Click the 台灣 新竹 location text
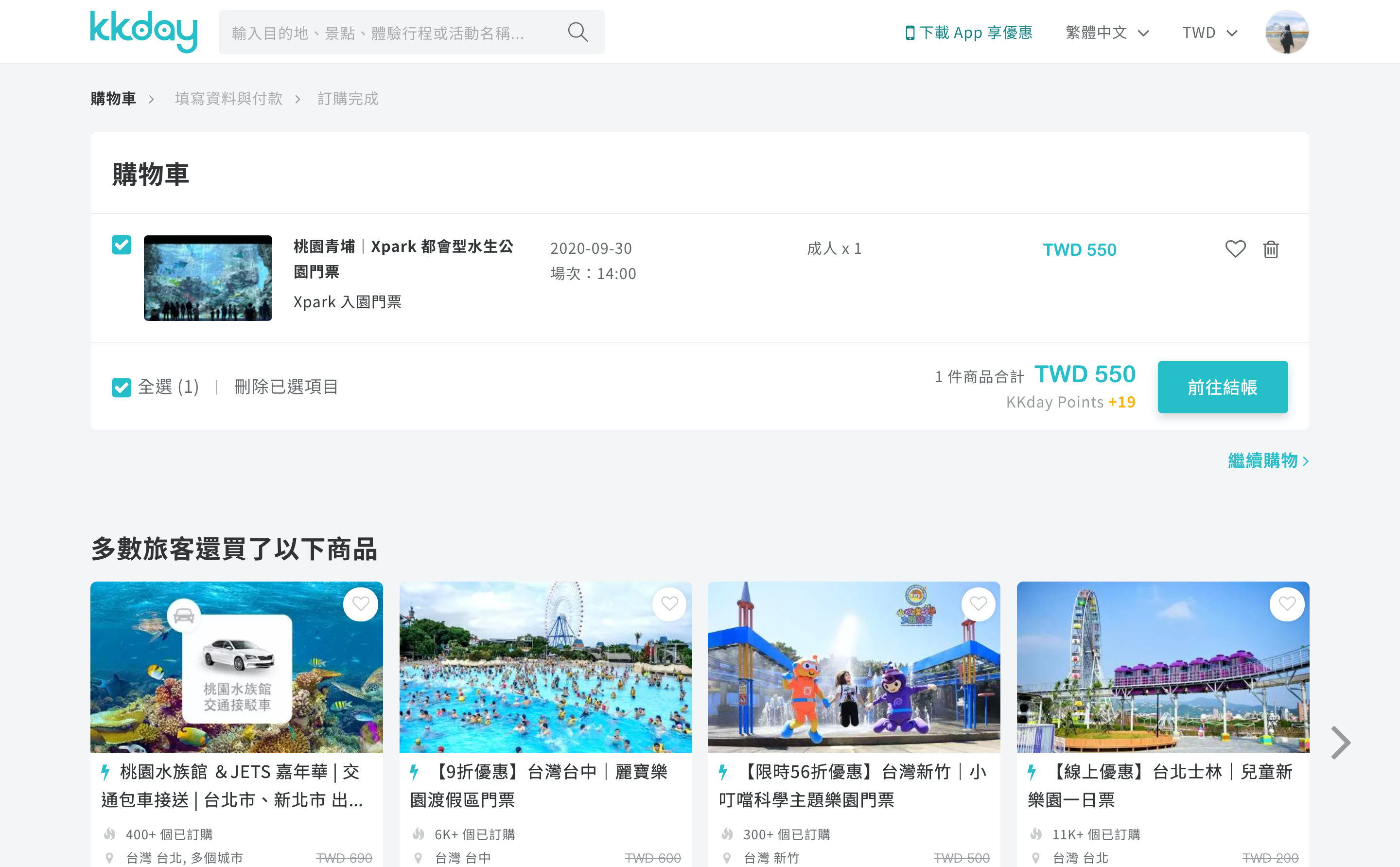 pos(771,858)
